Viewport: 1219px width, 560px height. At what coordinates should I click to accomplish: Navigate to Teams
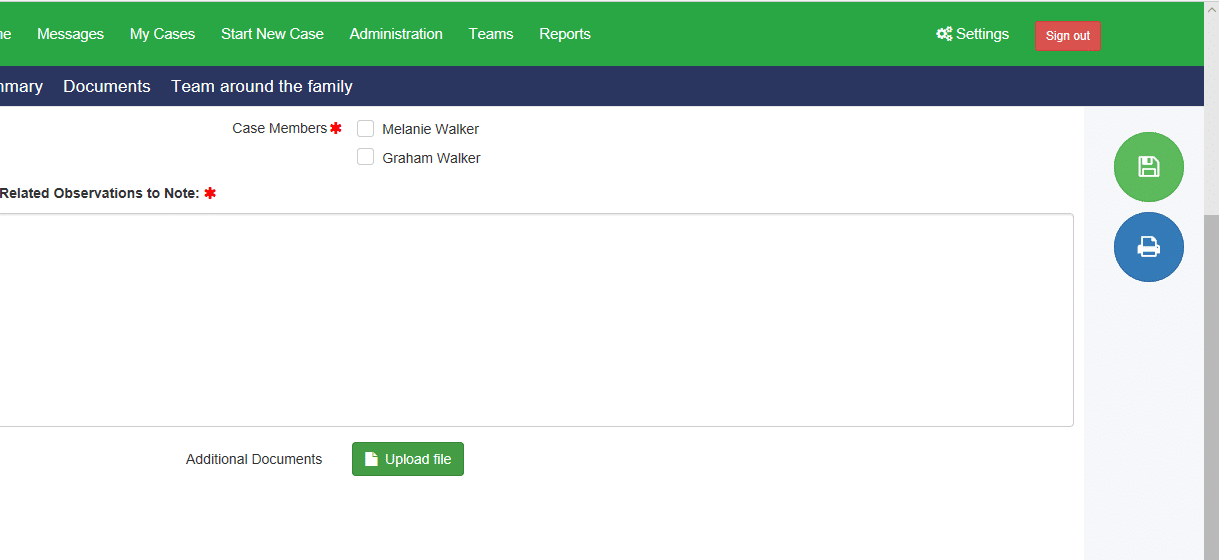point(491,34)
